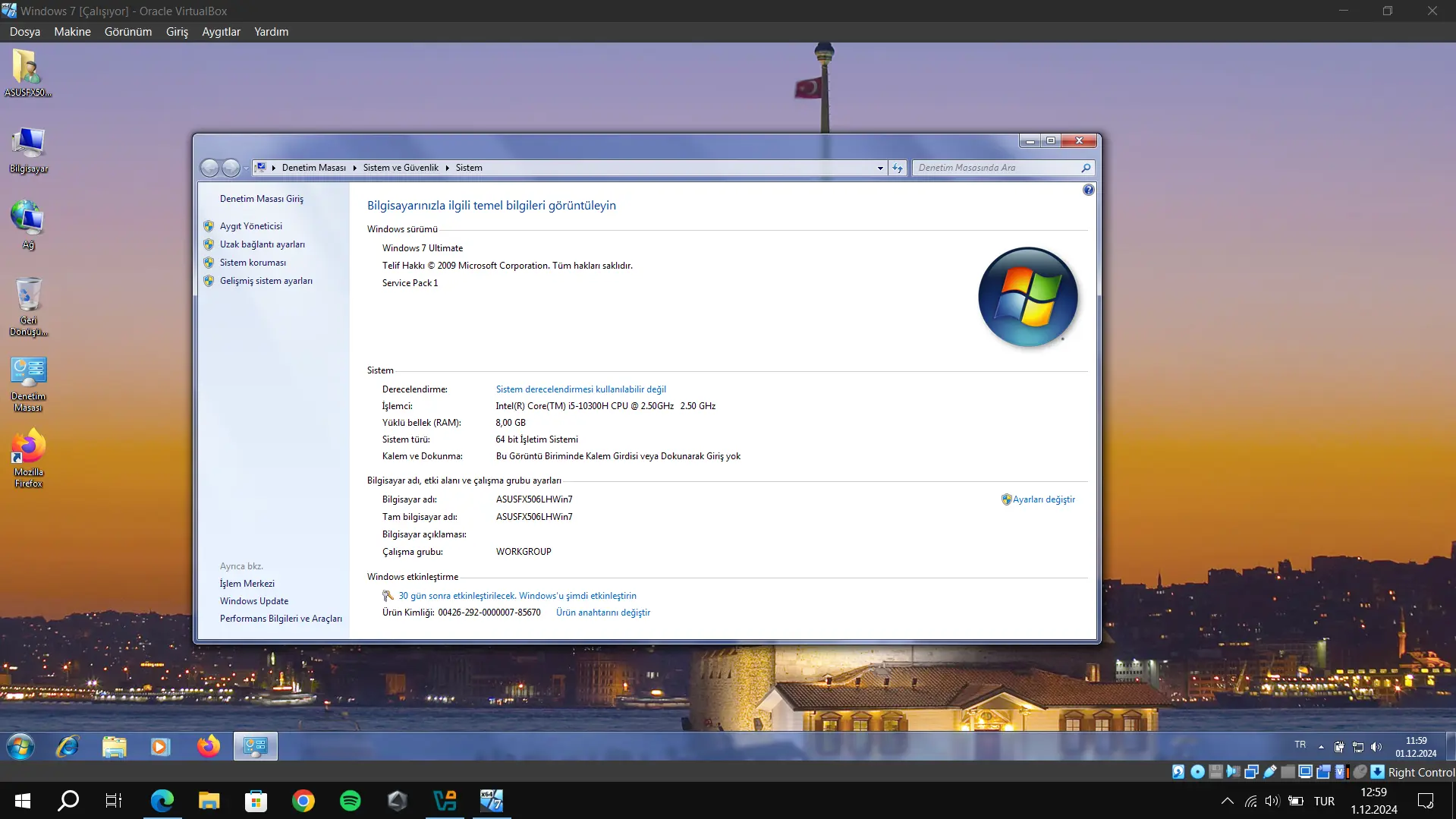Click the guest clock showing 11:59
The height and width of the screenshot is (819, 1456).
pyautogui.click(x=1416, y=747)
